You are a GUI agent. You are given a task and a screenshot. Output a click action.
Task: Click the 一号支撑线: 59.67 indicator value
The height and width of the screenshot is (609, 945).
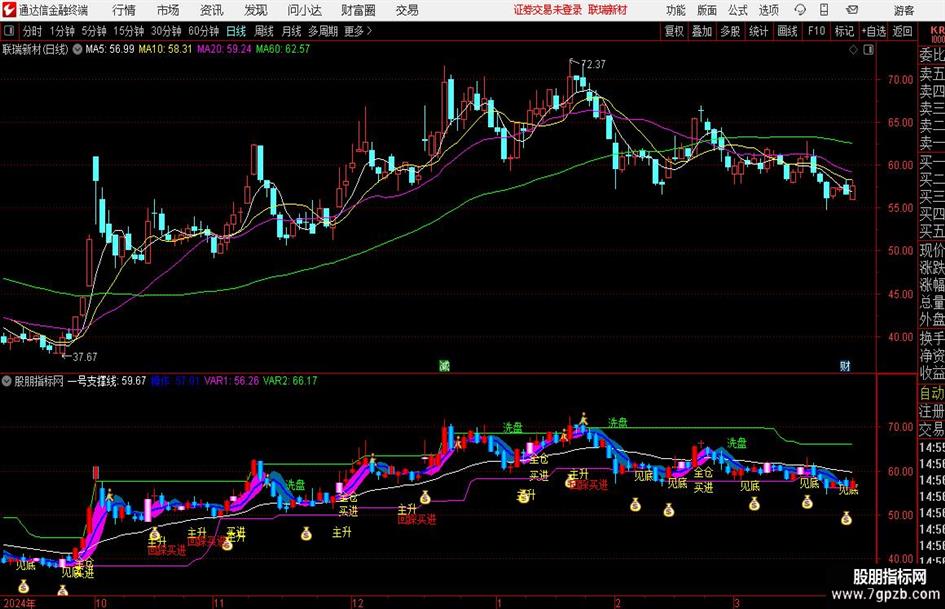tap(107, 381)
